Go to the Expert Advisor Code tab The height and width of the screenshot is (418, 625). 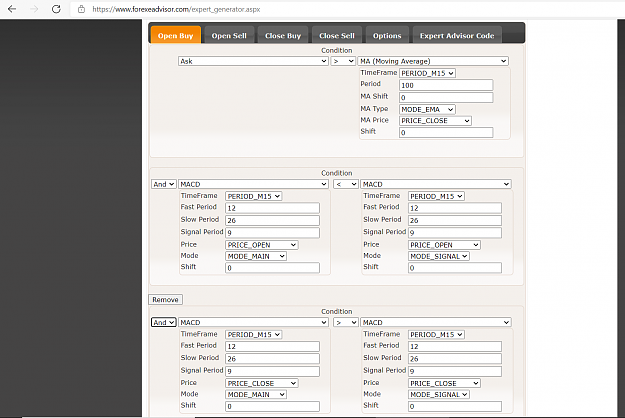457,35
